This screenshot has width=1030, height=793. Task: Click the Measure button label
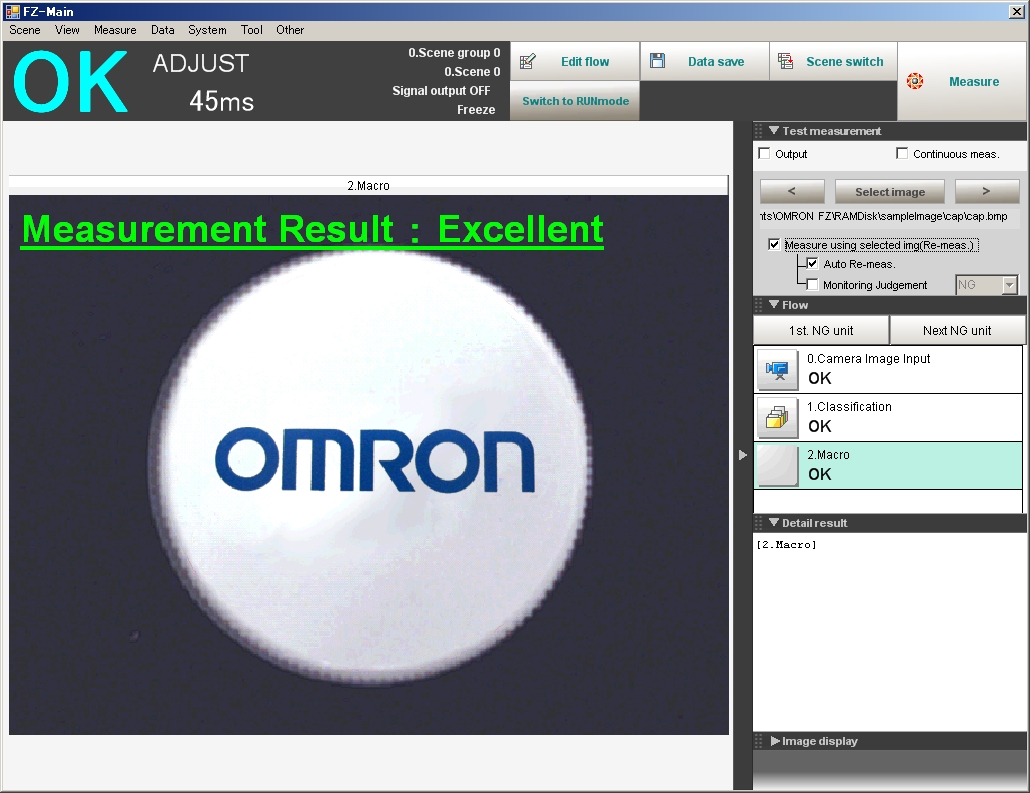(974, 81)
